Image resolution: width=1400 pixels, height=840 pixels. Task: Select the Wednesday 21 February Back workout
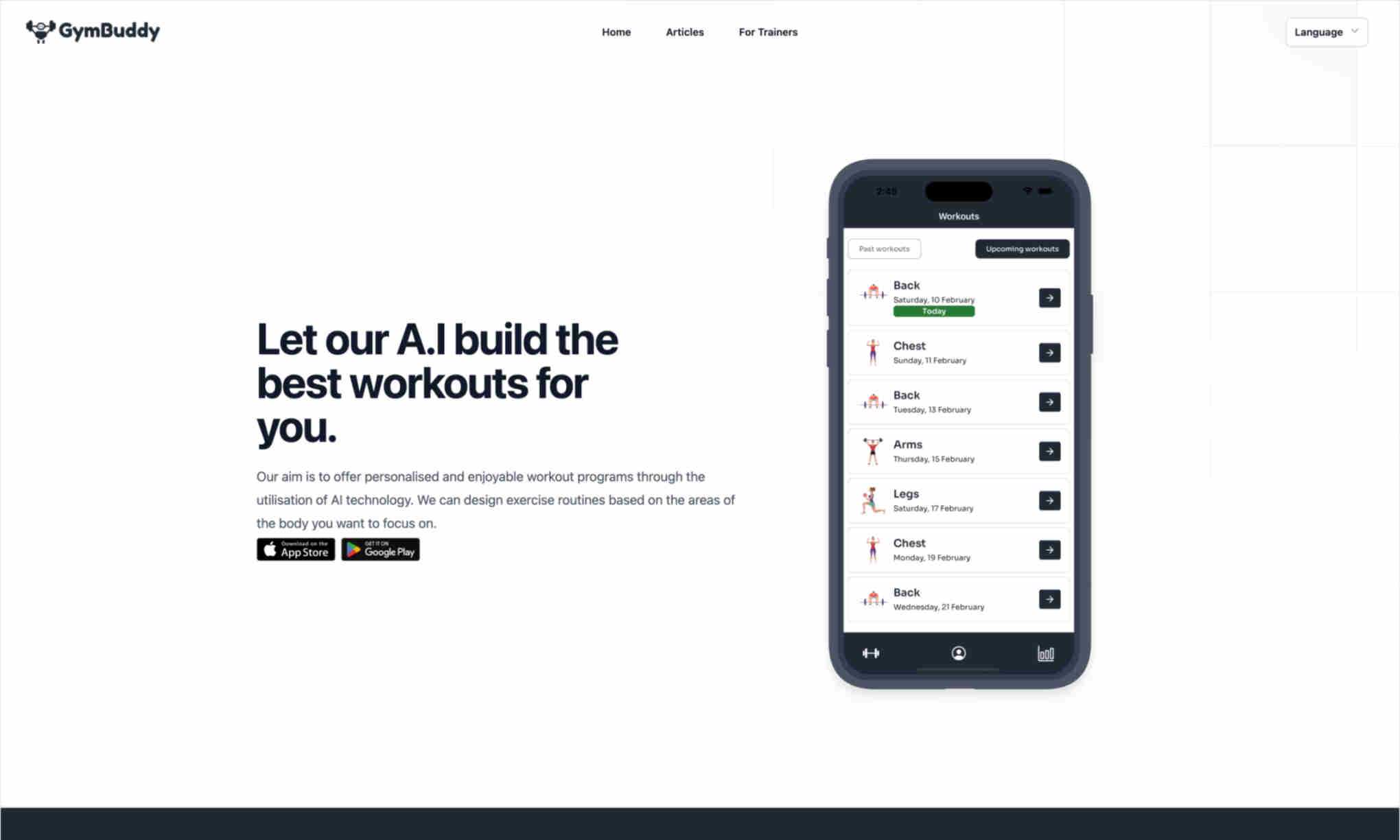1049,599
